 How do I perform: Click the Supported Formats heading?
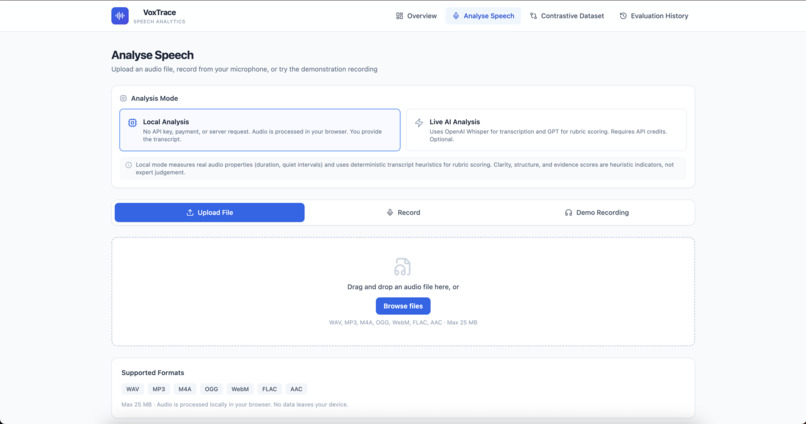click(x=153, y=373)
